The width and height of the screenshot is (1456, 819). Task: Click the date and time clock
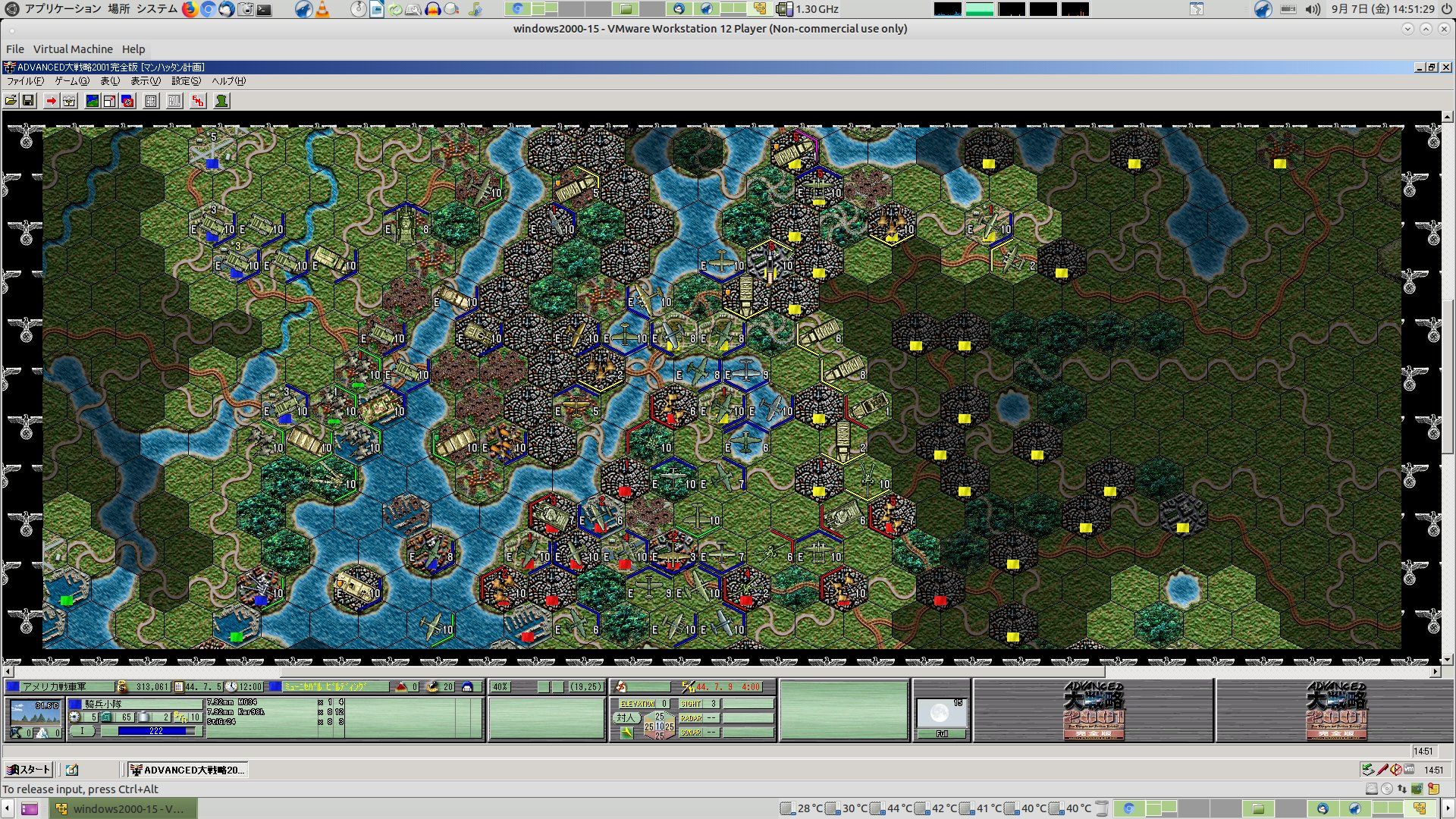click(1383, 9)
